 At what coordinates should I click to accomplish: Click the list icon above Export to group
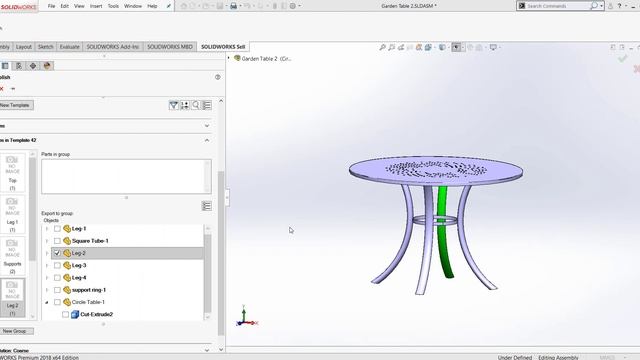click(207, 206)
